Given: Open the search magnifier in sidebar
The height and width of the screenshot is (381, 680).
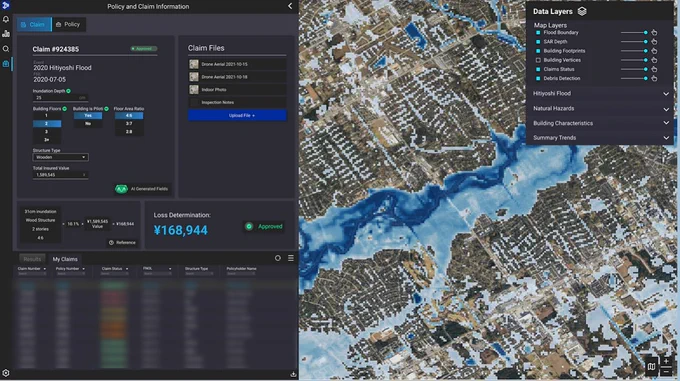Looking at the screenshot, I should (6, 49).
